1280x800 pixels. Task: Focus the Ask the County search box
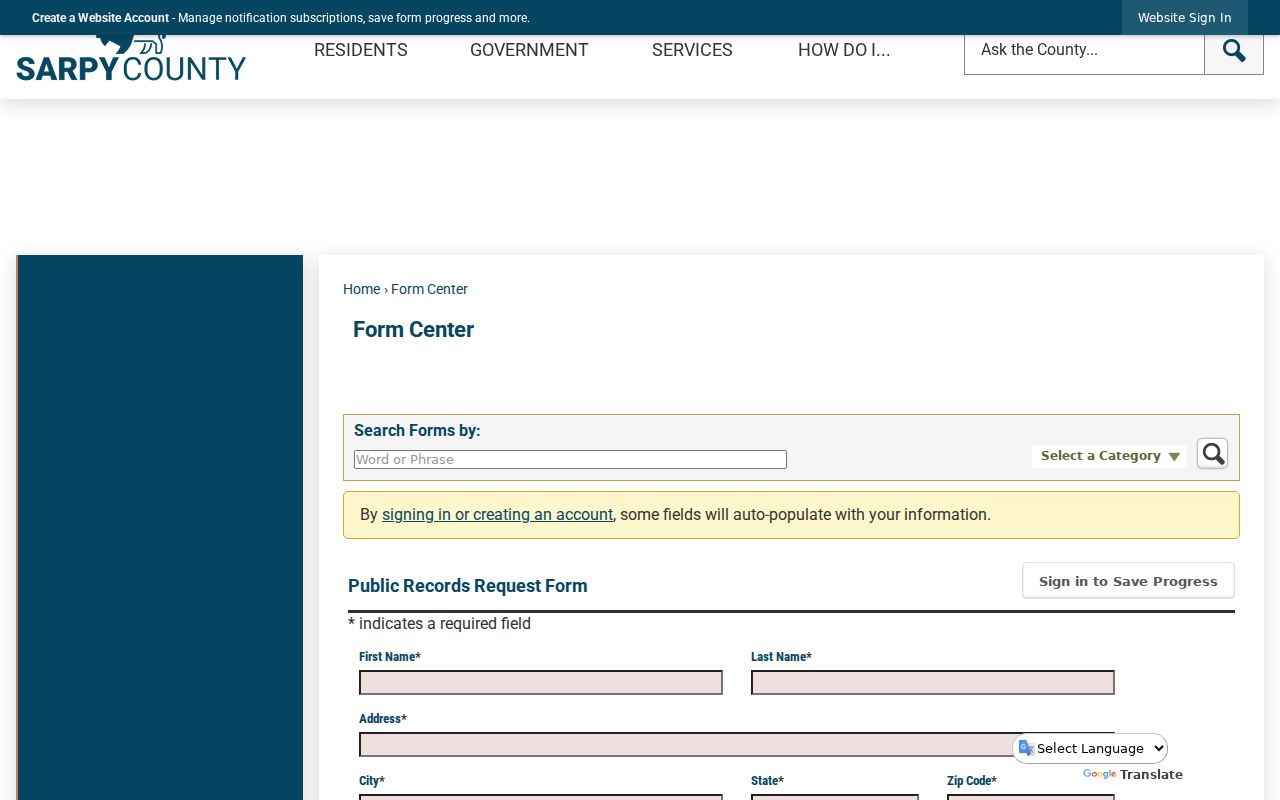tap(1084, 50)
